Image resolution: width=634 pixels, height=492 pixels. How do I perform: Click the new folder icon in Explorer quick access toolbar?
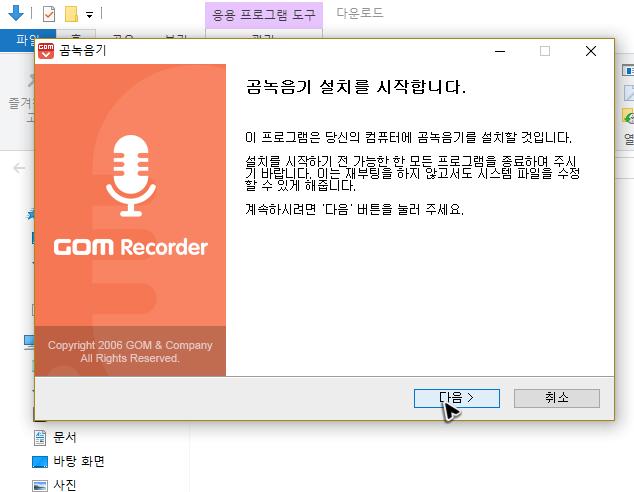[x=71, y=14]
